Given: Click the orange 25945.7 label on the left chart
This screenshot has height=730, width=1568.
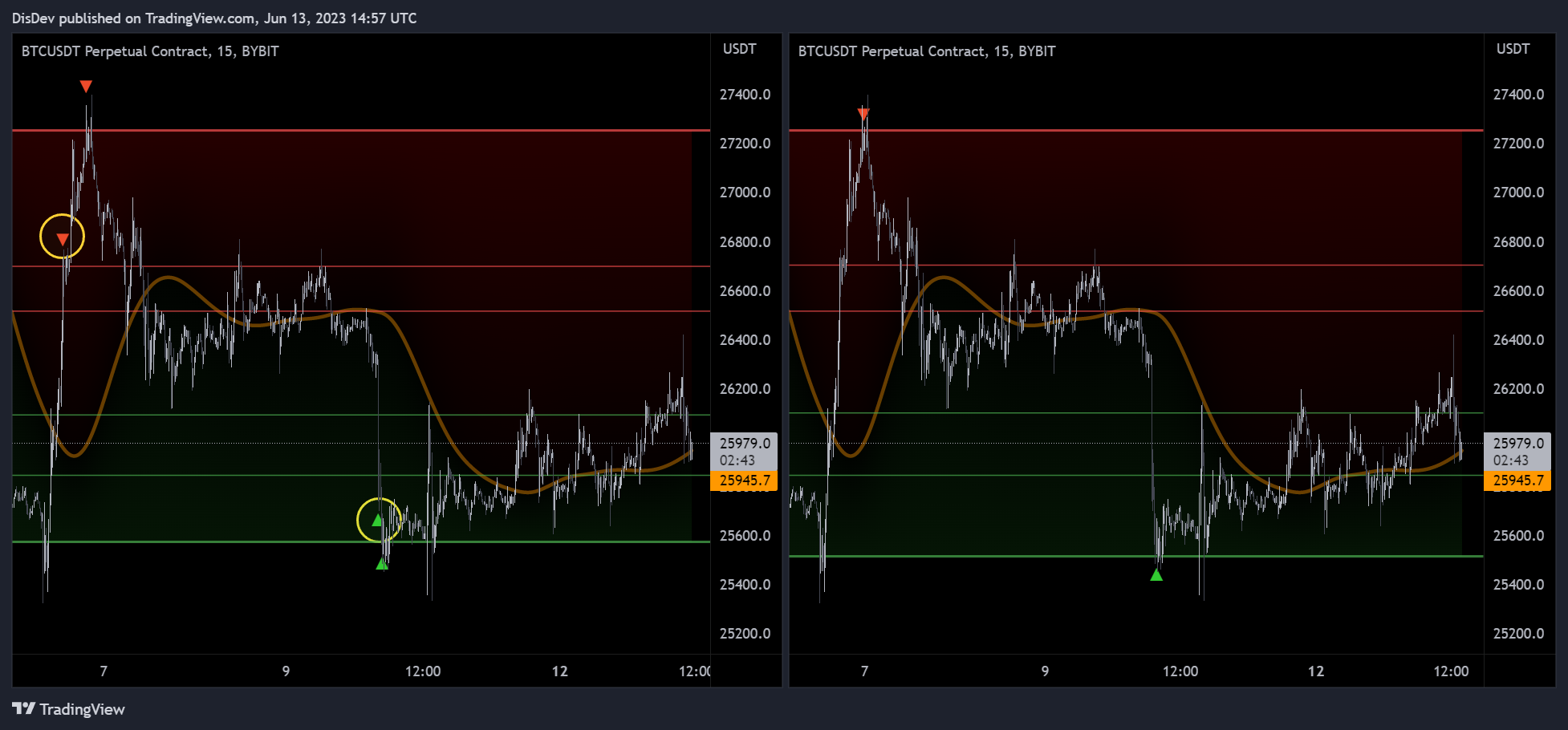Looking at the screenshot, I should click(x=745, y=481).
